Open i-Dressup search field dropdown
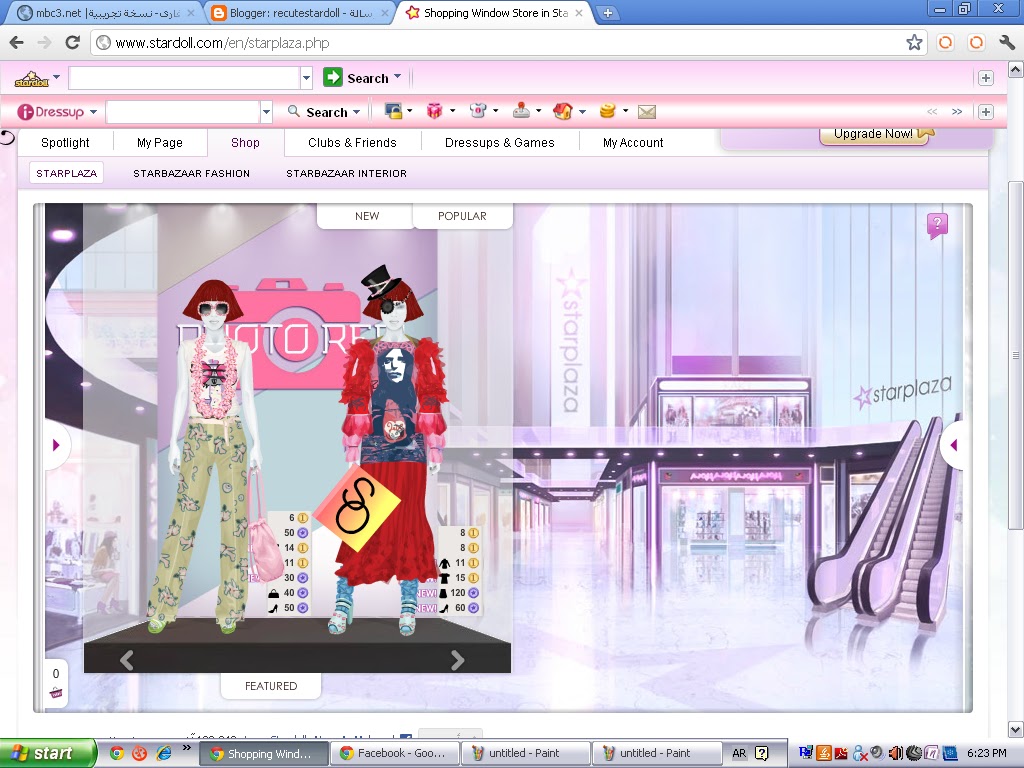1024x768 pixels. click(266, 112)
